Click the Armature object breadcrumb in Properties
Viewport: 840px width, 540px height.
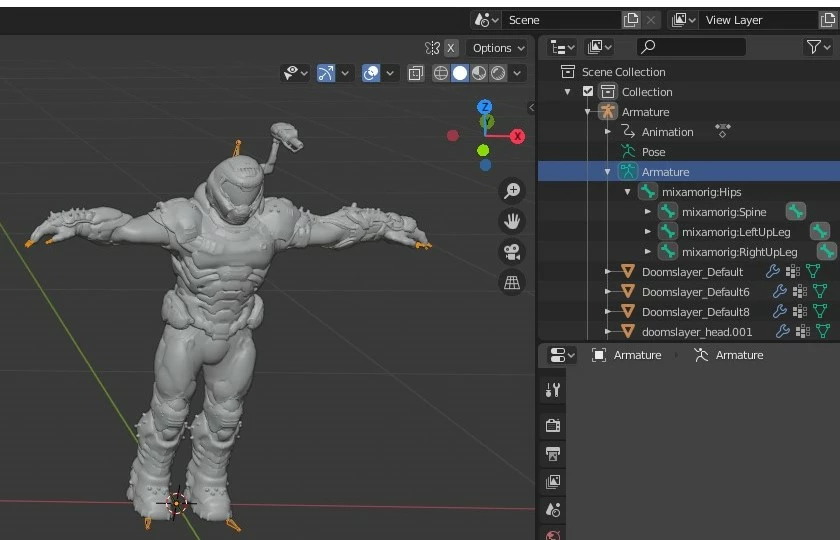[x=626, y=355]
